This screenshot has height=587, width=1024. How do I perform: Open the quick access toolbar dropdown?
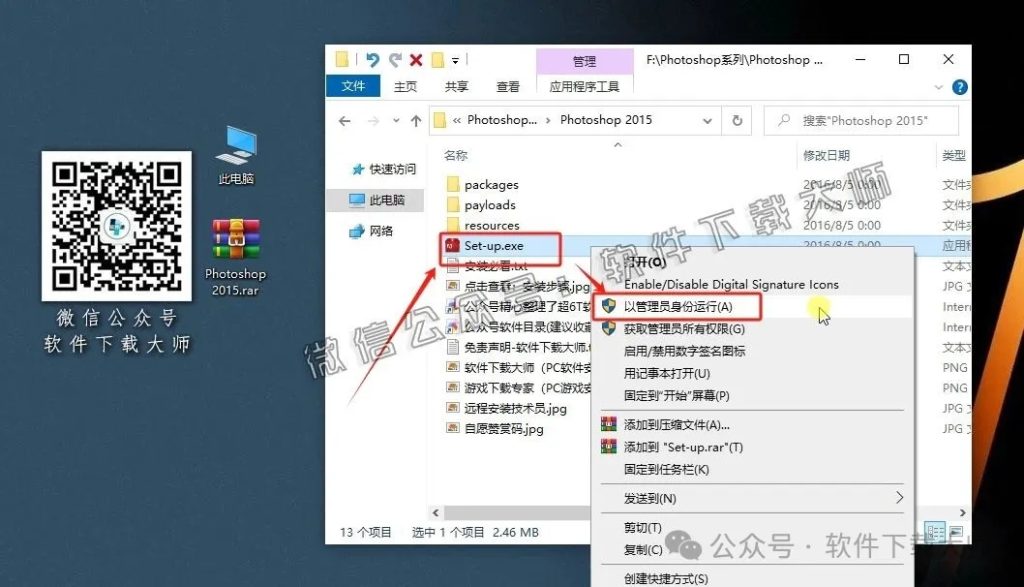455,60
